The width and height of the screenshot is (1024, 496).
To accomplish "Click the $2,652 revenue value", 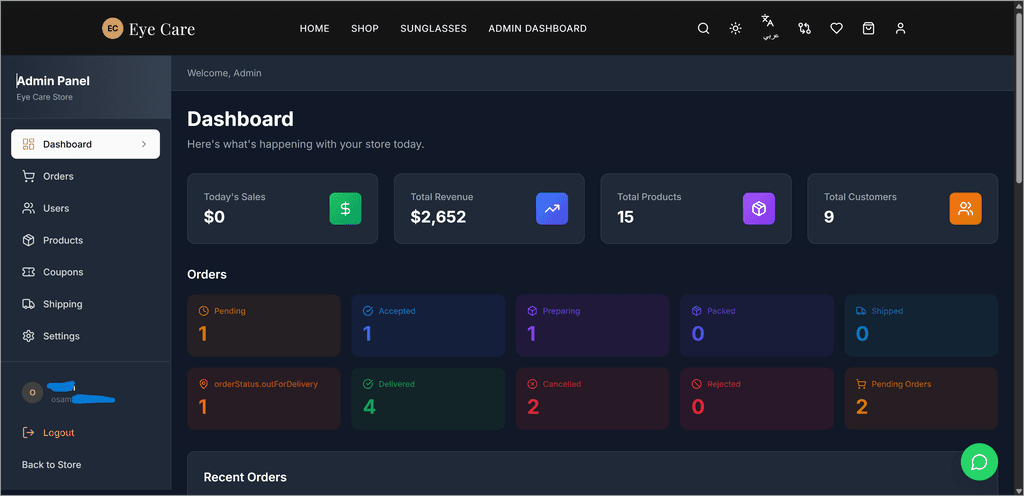I will click(438, 217).
